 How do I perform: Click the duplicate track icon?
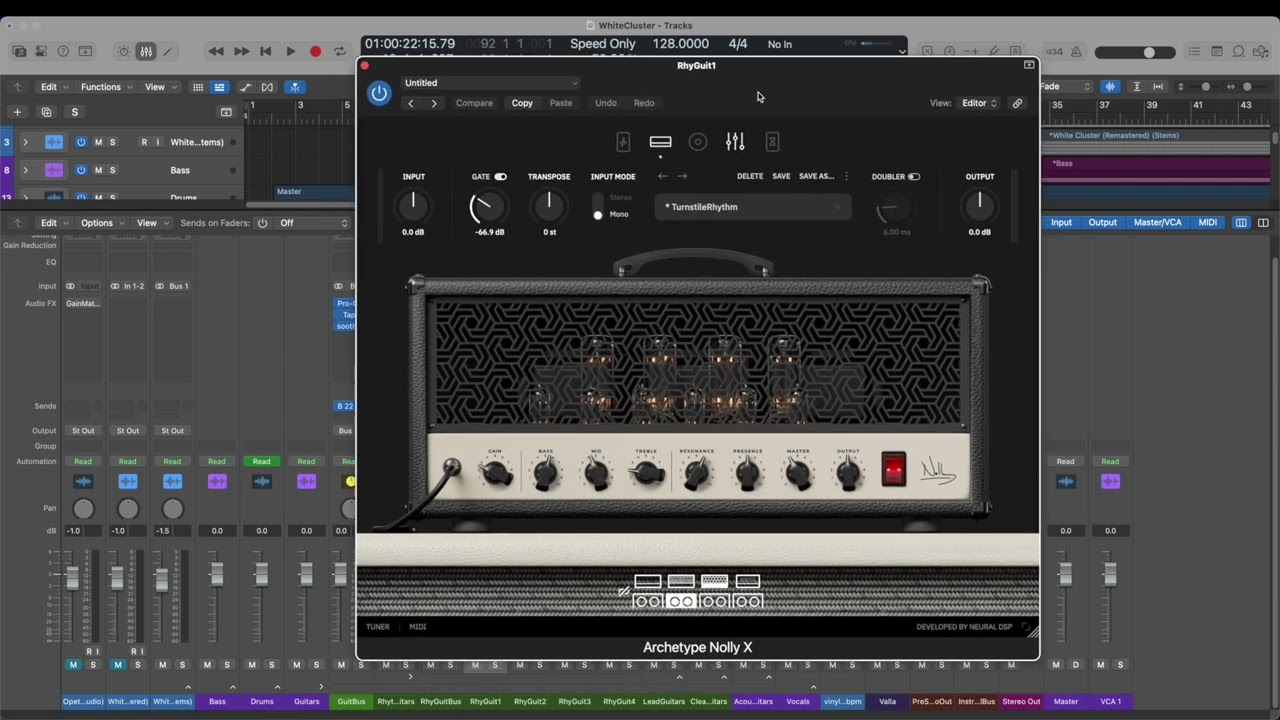coord(46,112)
